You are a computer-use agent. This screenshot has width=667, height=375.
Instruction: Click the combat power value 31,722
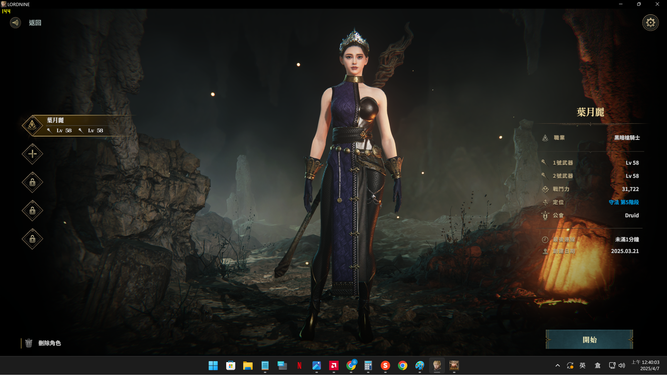point(630,189)
